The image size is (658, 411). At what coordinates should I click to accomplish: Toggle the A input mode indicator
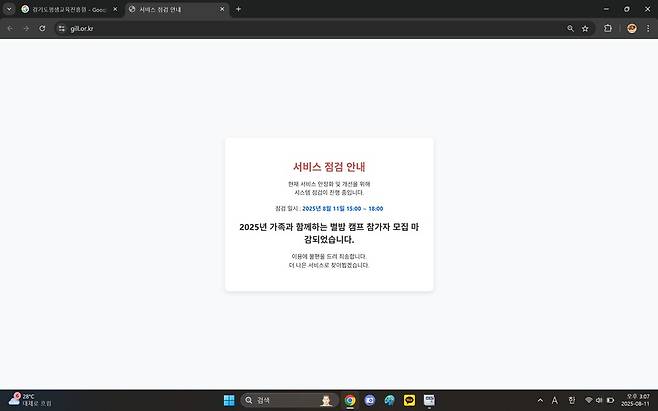pyautogui.click(x=555, y=401)
